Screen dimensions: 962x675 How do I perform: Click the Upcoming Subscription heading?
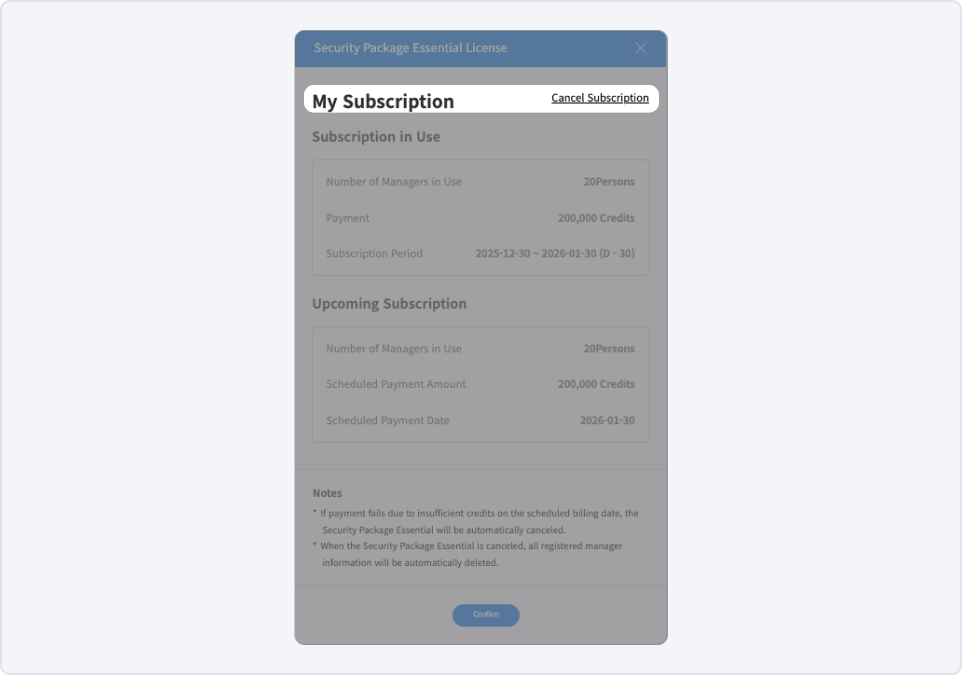click(x=389, y=304)
